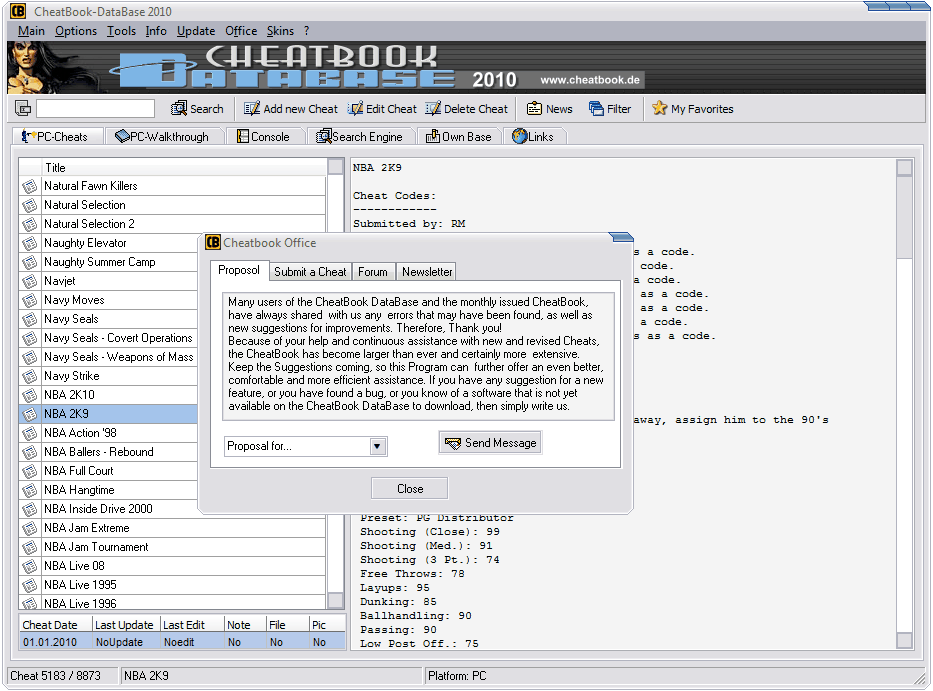Image resolution: width=933 pixels, height=691 pixels.
Task: Click icon left of search field
Action: coord(23,109)
